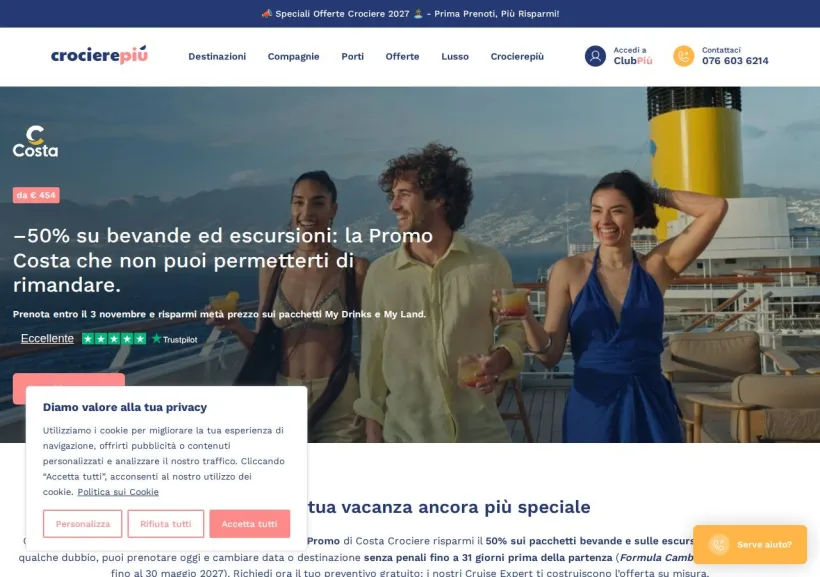Call the number 076 603 6214
The image size is (820, 577).
click(735, 61)
